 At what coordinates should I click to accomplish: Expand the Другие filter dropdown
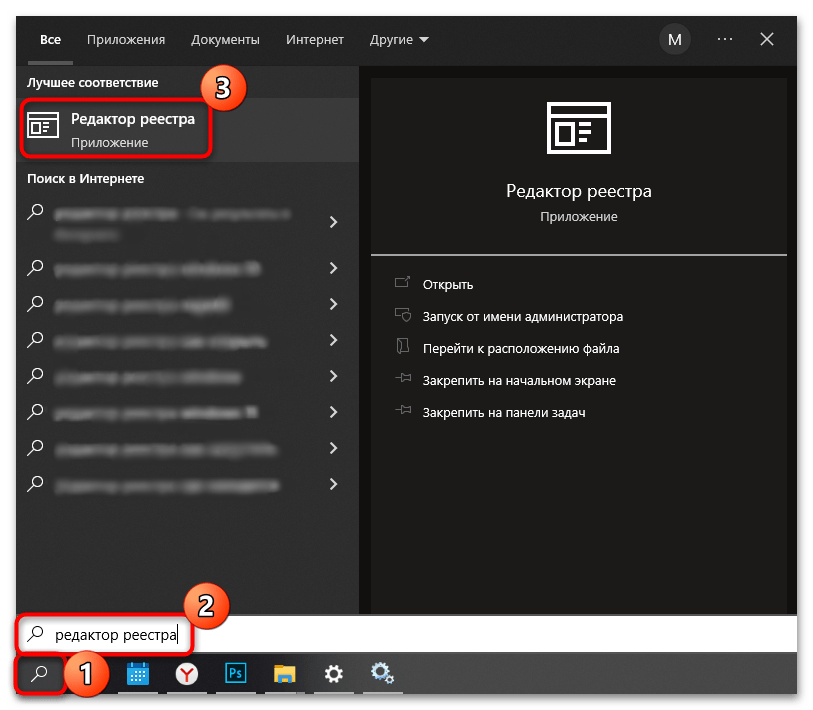tap(398, 40)
